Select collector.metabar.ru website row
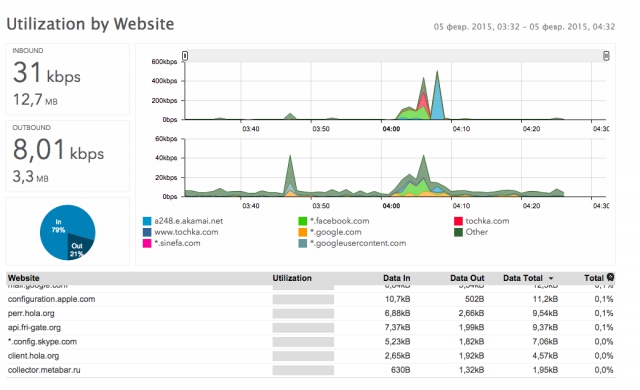640x390 pixels. click(310, 370)
